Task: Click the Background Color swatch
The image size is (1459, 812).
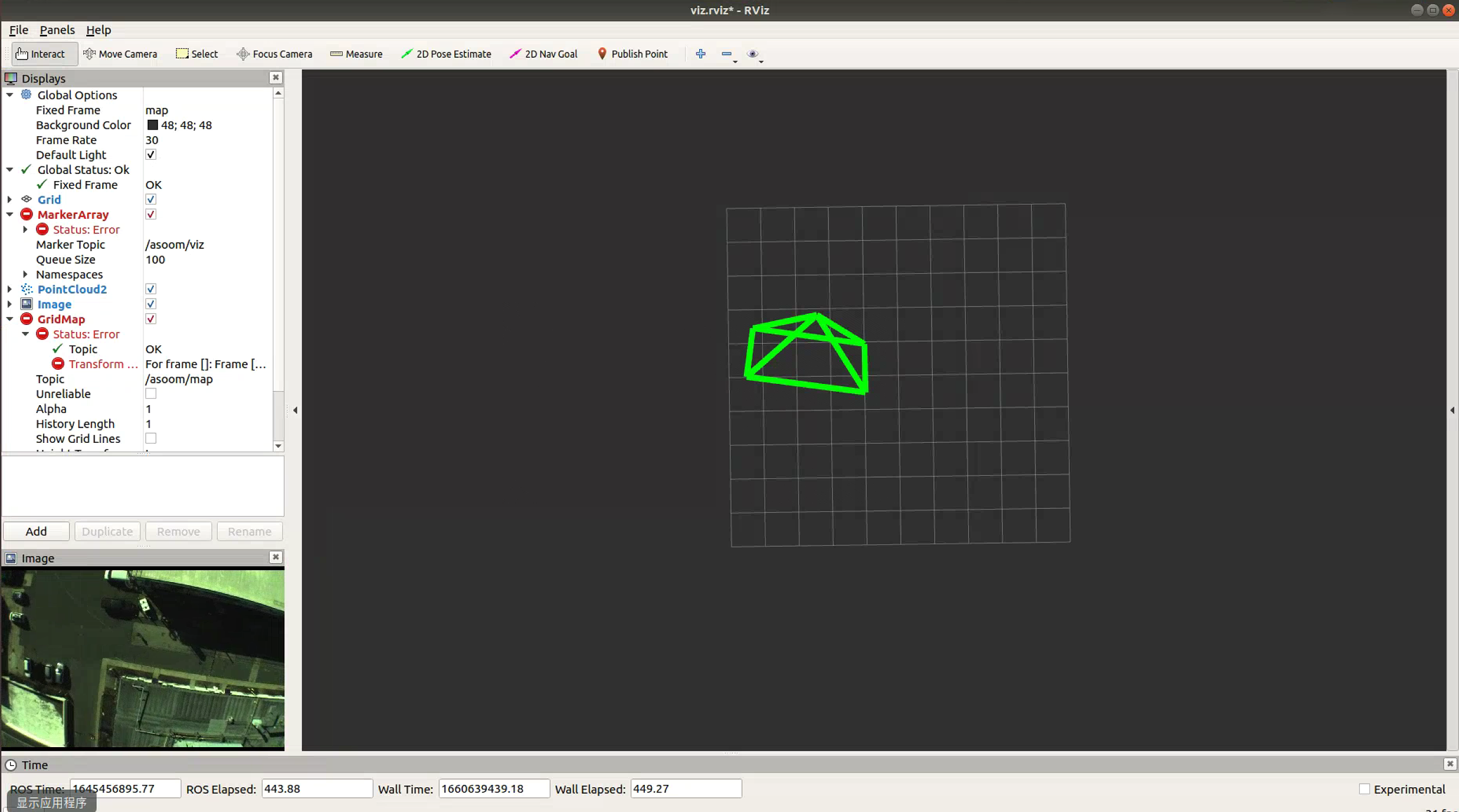Action: coord(152,124)
